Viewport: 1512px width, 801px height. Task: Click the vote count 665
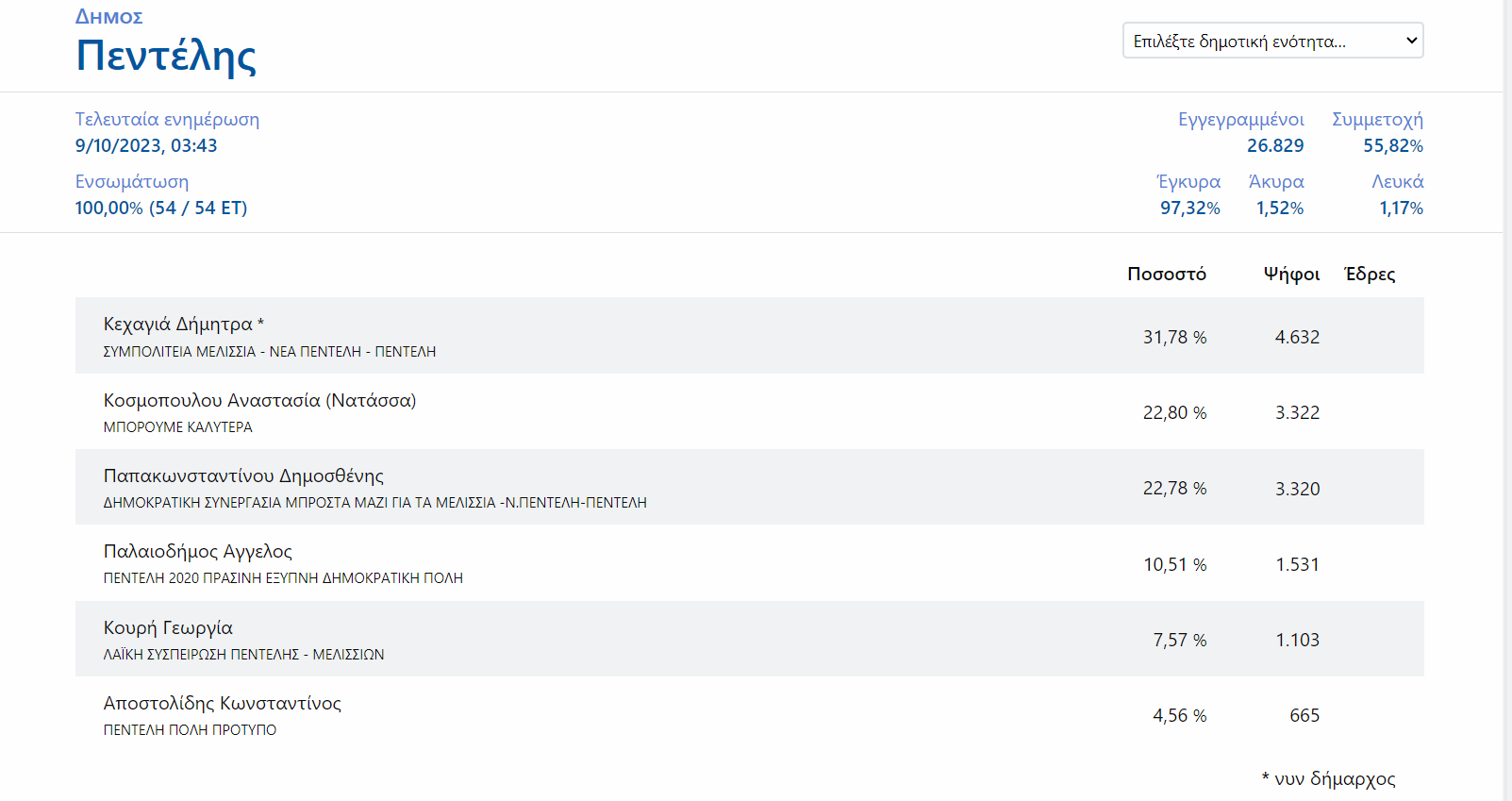coord(1304,716)
